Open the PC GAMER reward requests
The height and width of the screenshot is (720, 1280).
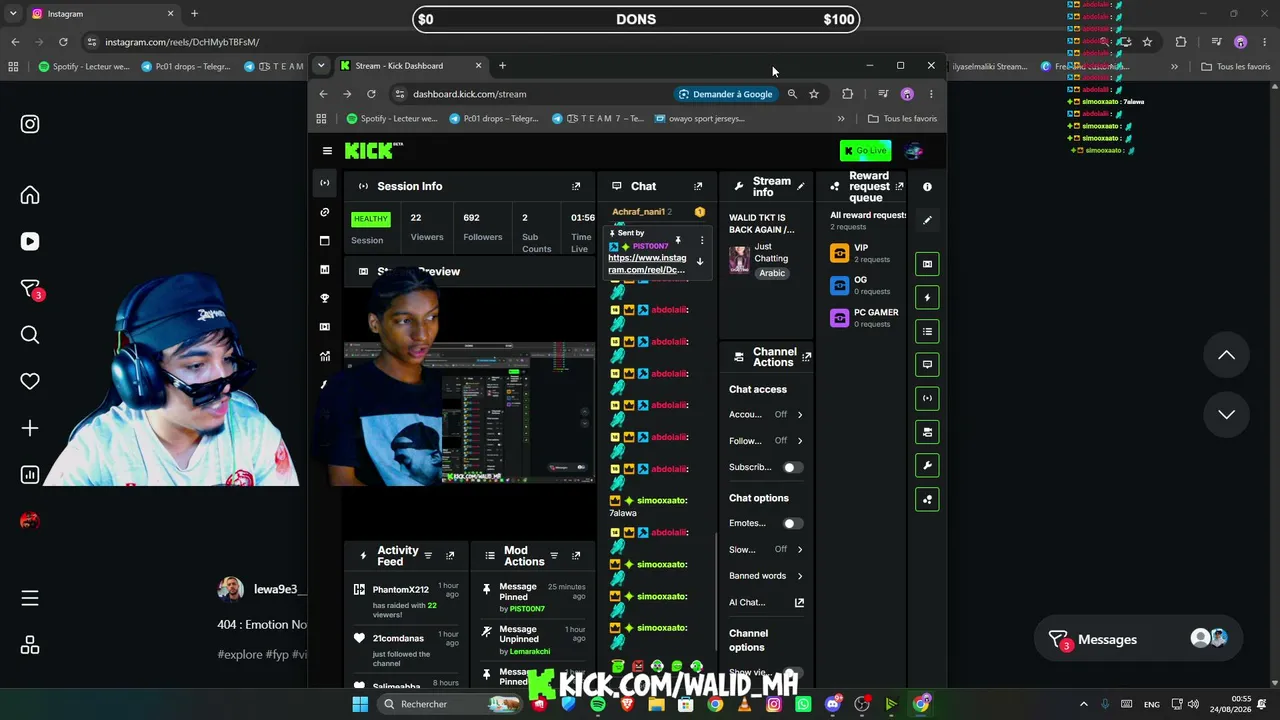[867, 318]
